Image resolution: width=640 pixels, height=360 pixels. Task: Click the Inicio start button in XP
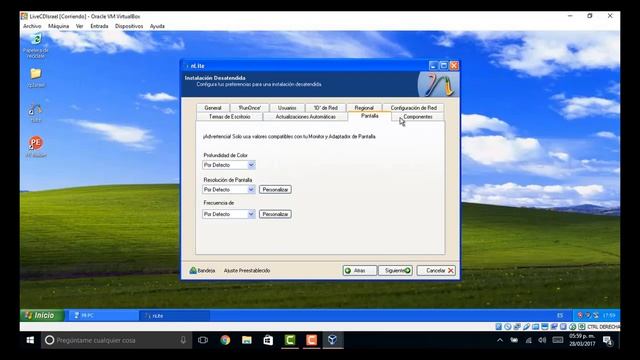pyautogui.click(x=42, y=315)
